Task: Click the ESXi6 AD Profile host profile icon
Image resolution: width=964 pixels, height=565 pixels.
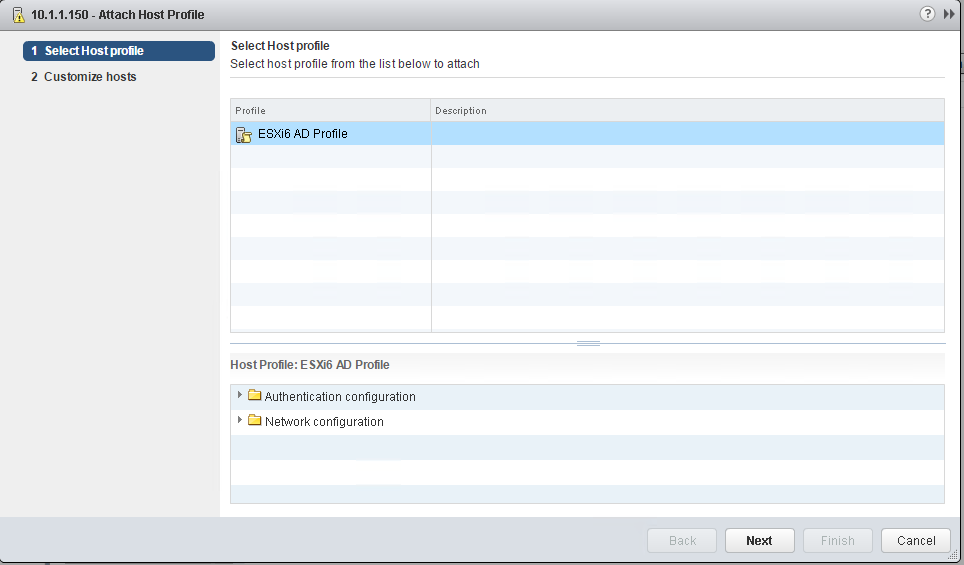Action: point(243,134)
